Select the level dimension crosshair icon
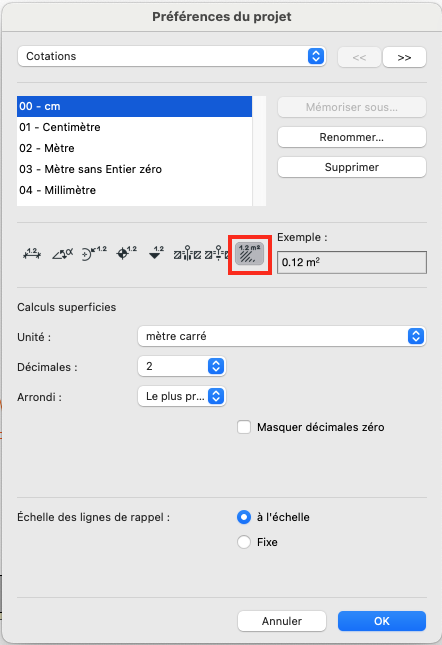Image resolution: width=442 pixels, height=645 pixels. pyautogui.click(x=126, y=253)
